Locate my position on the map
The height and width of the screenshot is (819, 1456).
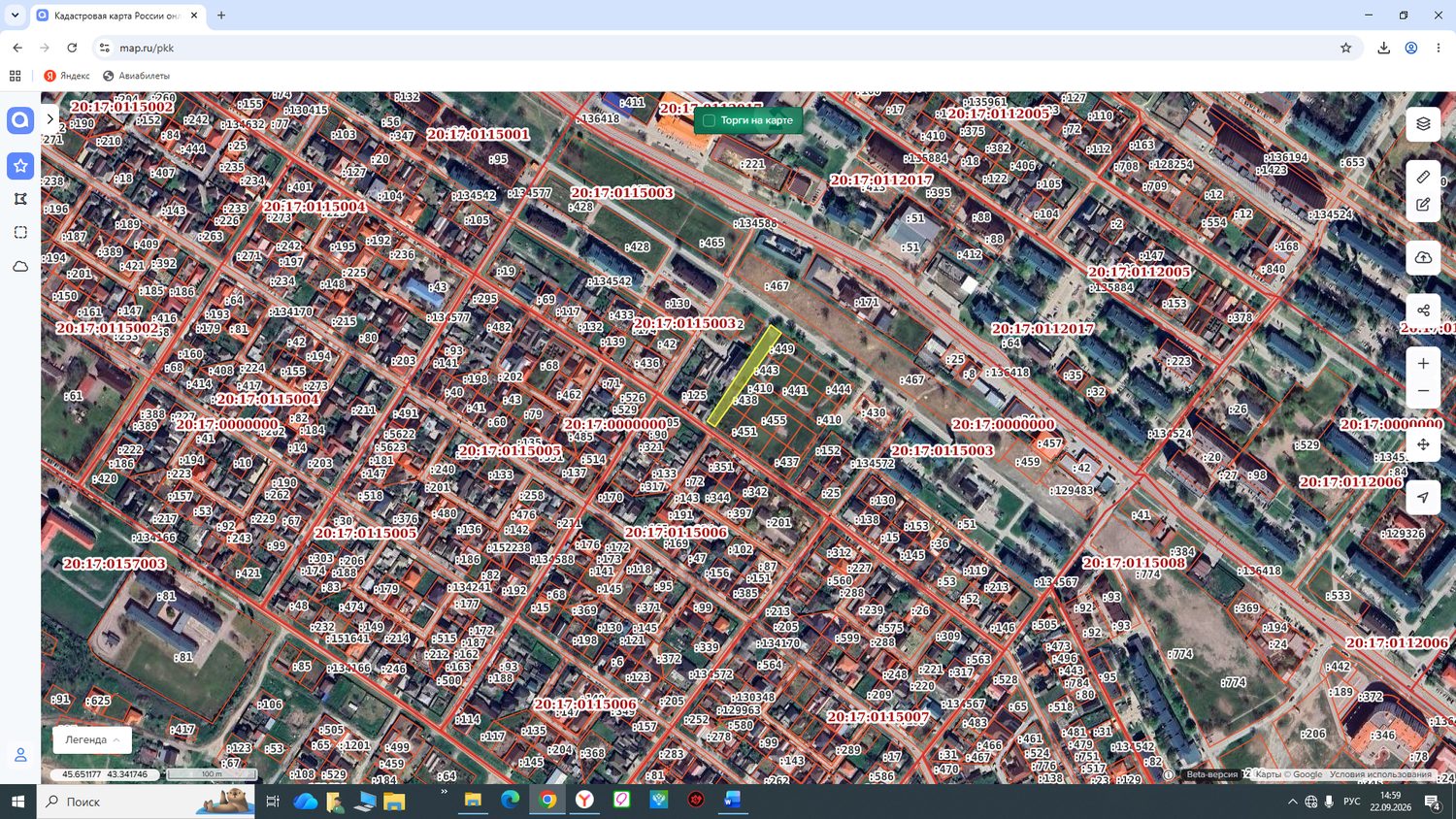(1423, 497)
